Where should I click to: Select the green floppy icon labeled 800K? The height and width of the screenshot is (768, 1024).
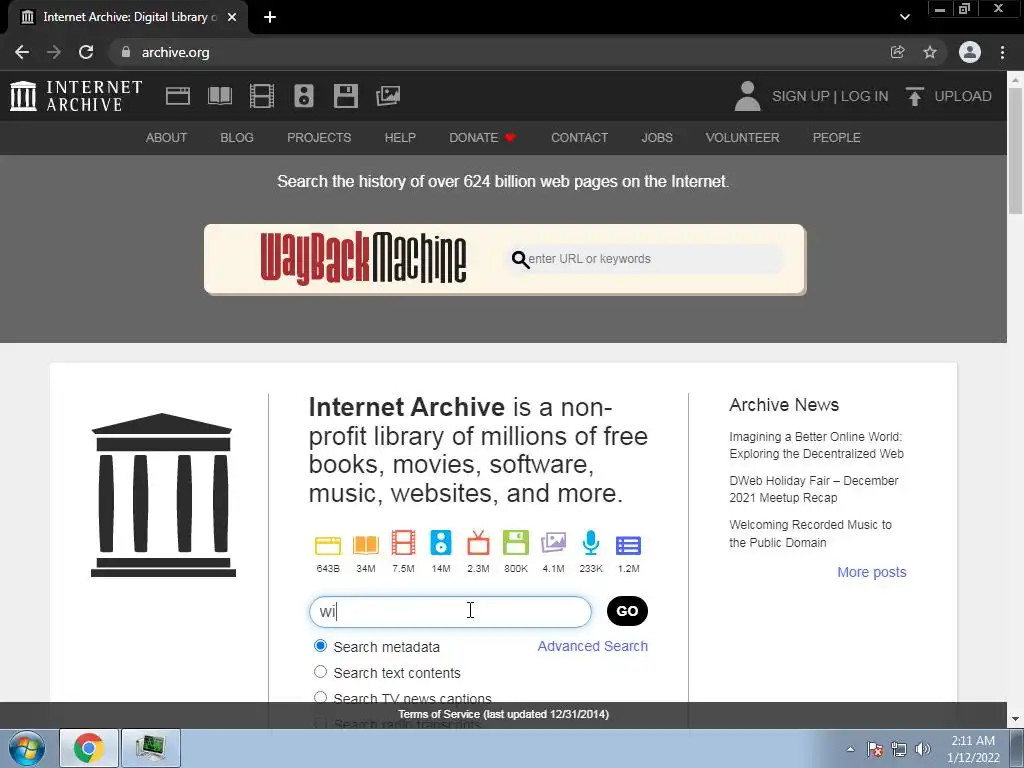coord(516,543)
